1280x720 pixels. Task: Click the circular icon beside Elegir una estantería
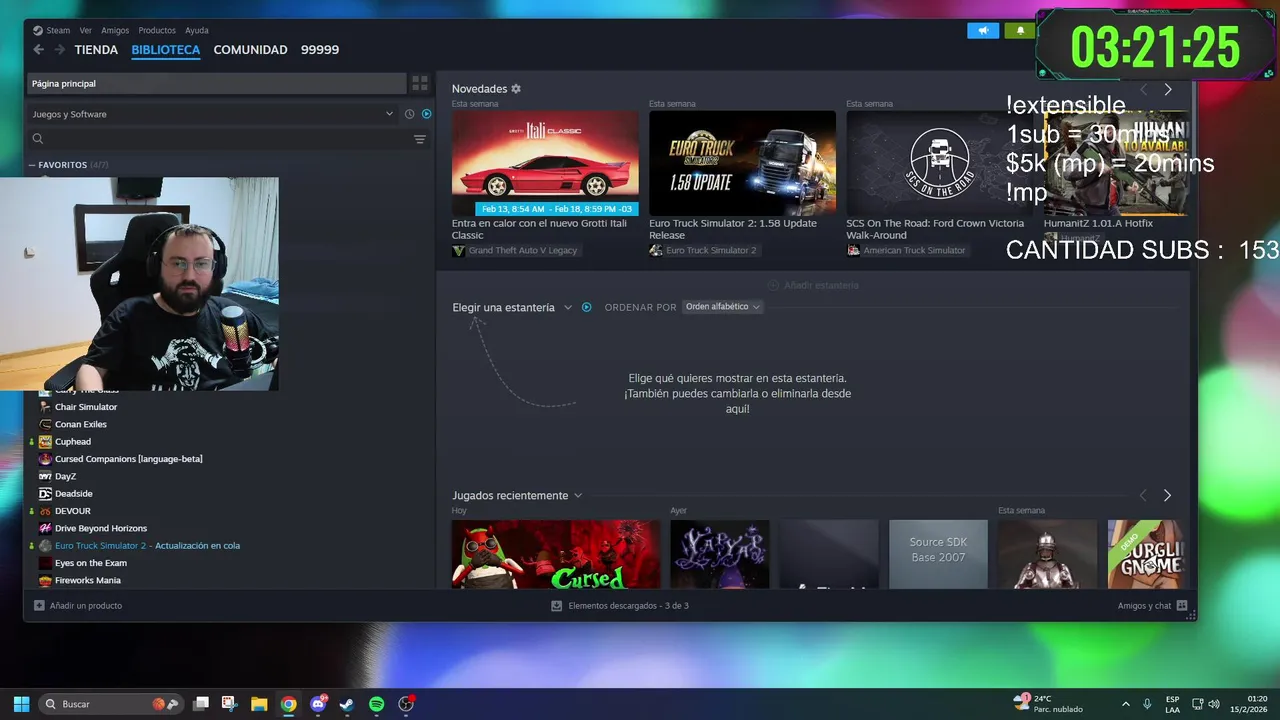tap(587, 307)
